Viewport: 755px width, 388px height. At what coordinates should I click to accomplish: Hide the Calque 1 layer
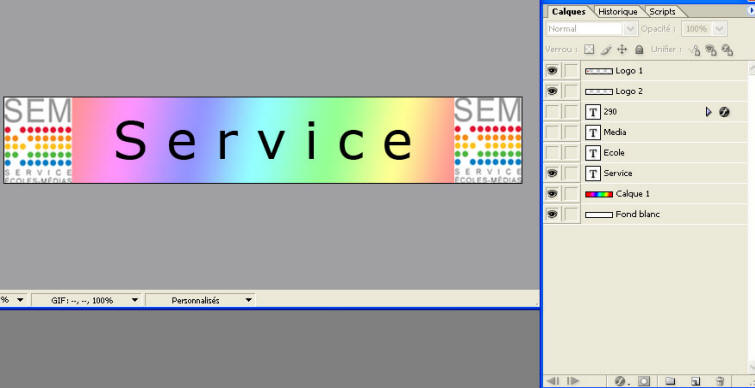552,194
